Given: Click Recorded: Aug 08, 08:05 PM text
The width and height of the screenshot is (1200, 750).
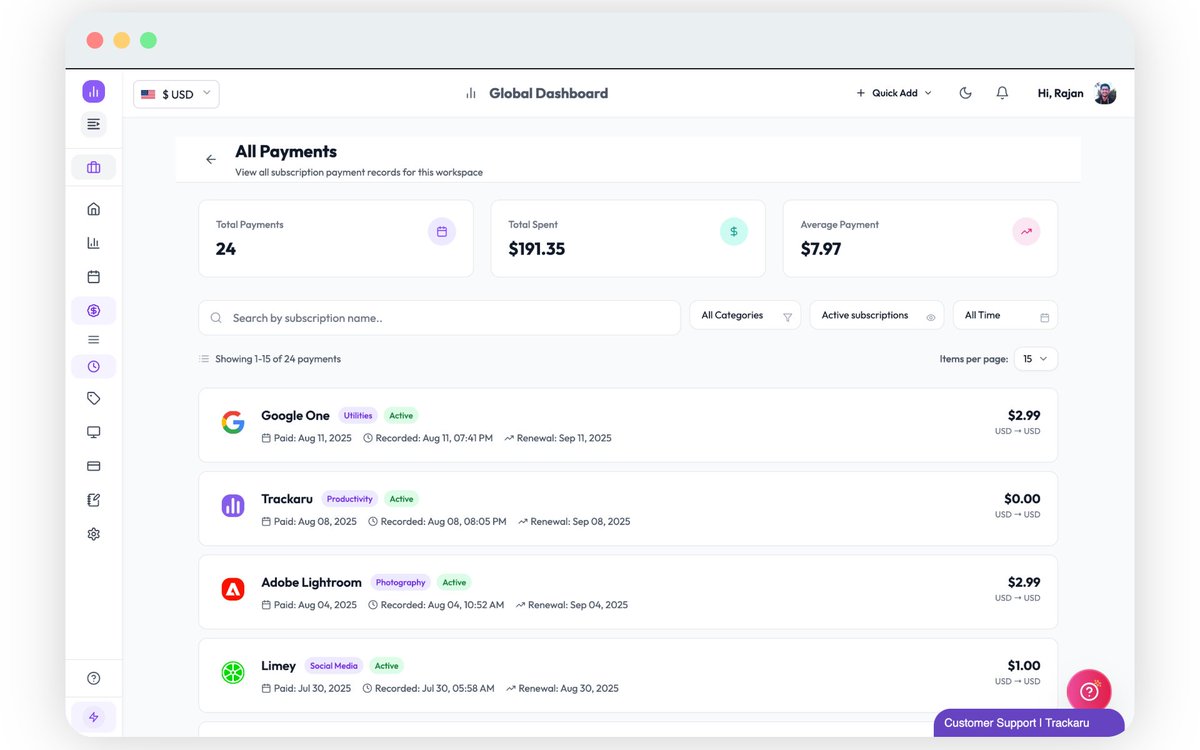Looking at the screenshot, I should coord(443,522).
